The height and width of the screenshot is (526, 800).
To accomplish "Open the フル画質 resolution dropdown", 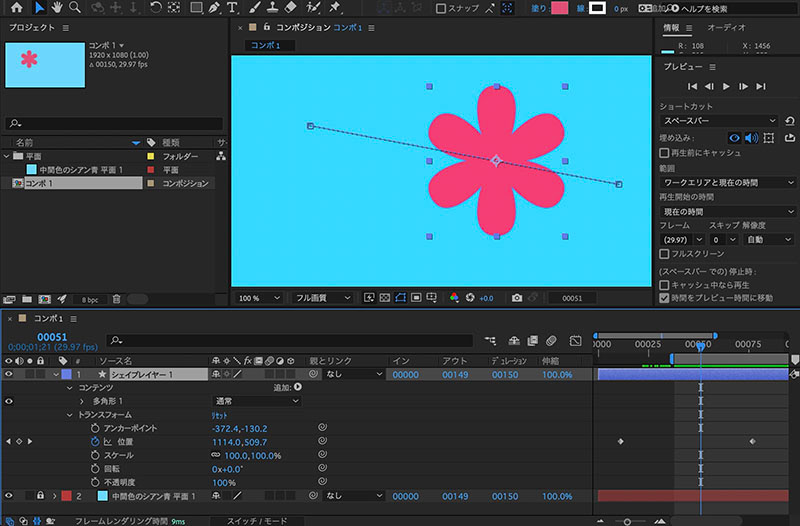I will [322, 298].
